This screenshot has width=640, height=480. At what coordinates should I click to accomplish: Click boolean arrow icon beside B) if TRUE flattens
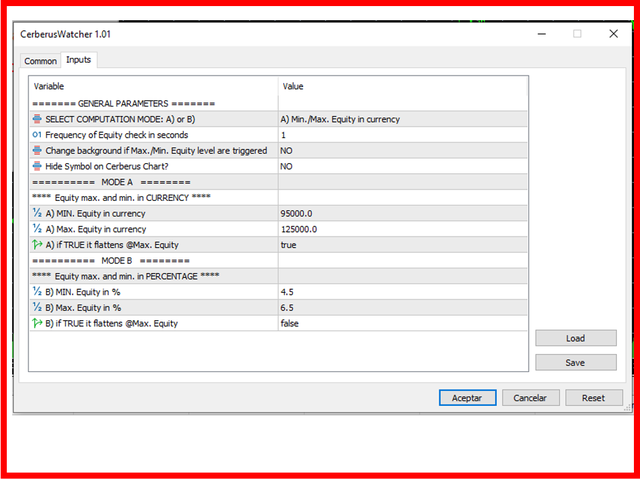(37, 323)
